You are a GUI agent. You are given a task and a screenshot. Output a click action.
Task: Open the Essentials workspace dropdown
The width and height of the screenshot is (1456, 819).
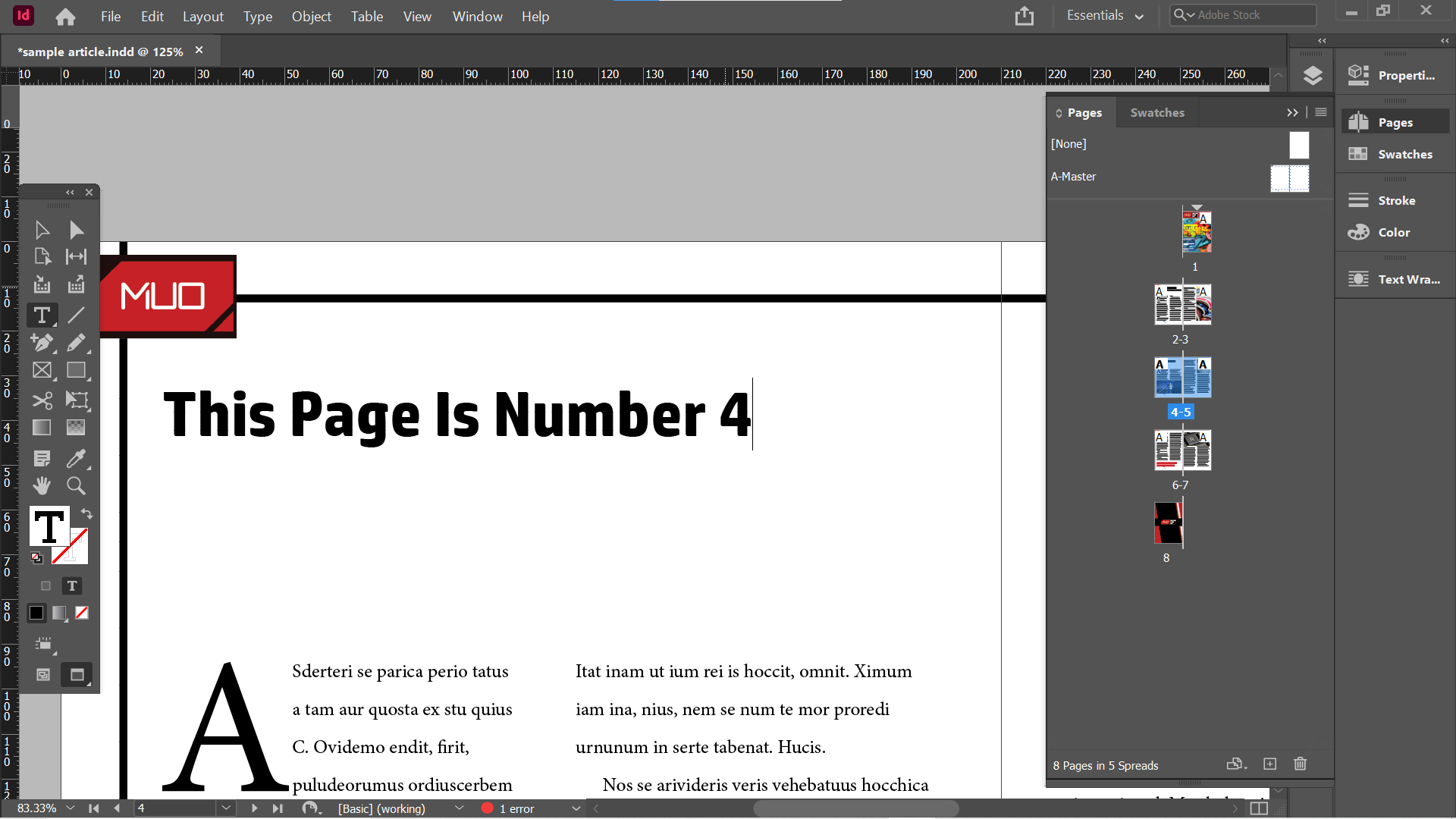click(1104, 16)
